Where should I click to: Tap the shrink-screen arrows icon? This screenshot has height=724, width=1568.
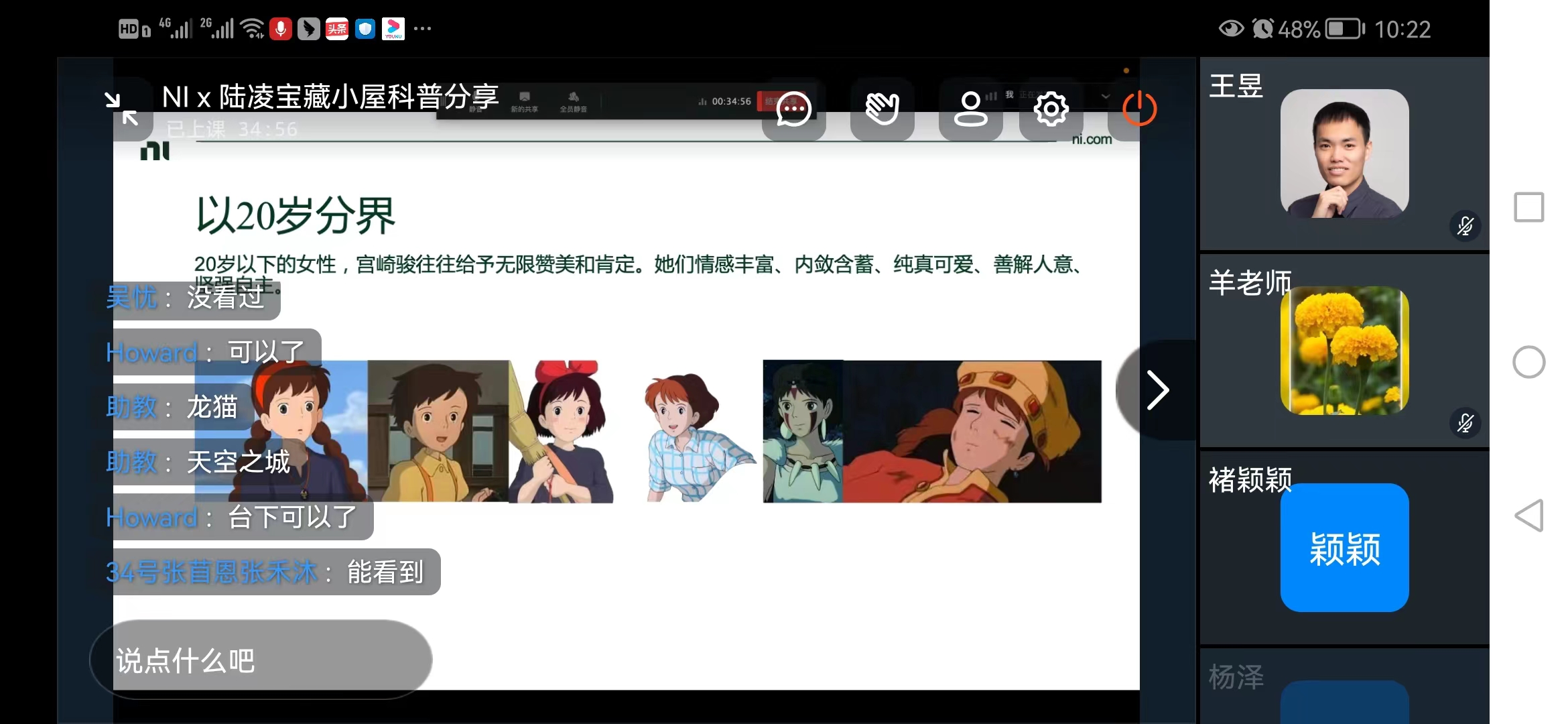pyautogui.click(x=122, y=109)
